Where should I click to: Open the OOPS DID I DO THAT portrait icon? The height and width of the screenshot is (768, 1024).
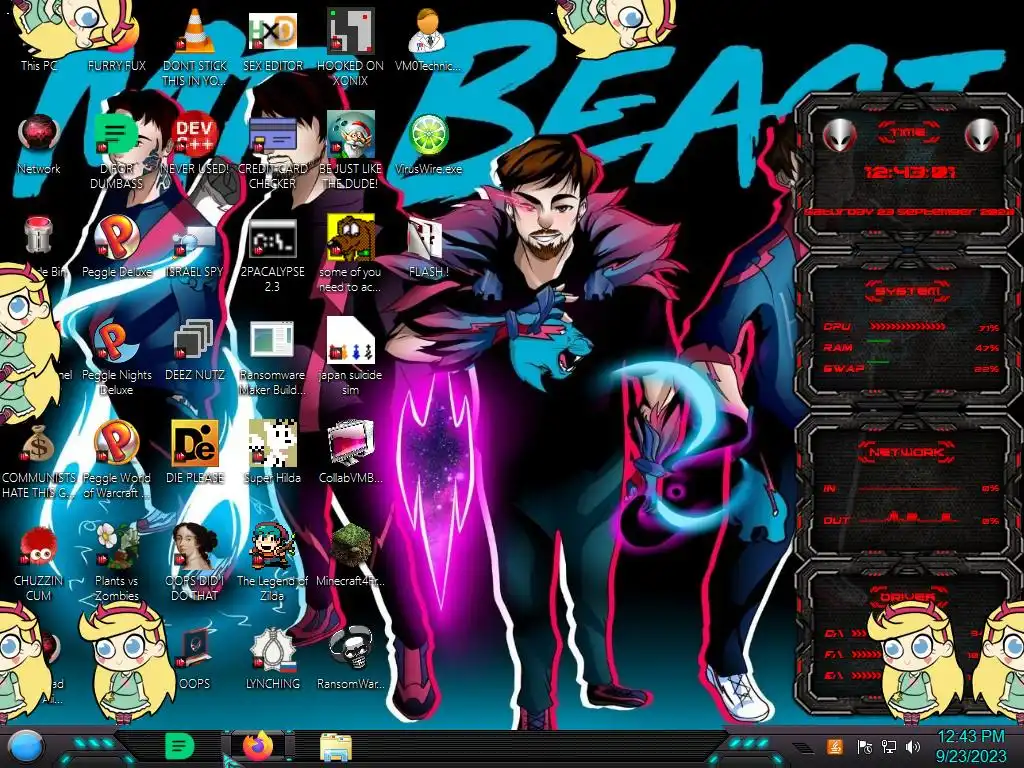(195, 563)
